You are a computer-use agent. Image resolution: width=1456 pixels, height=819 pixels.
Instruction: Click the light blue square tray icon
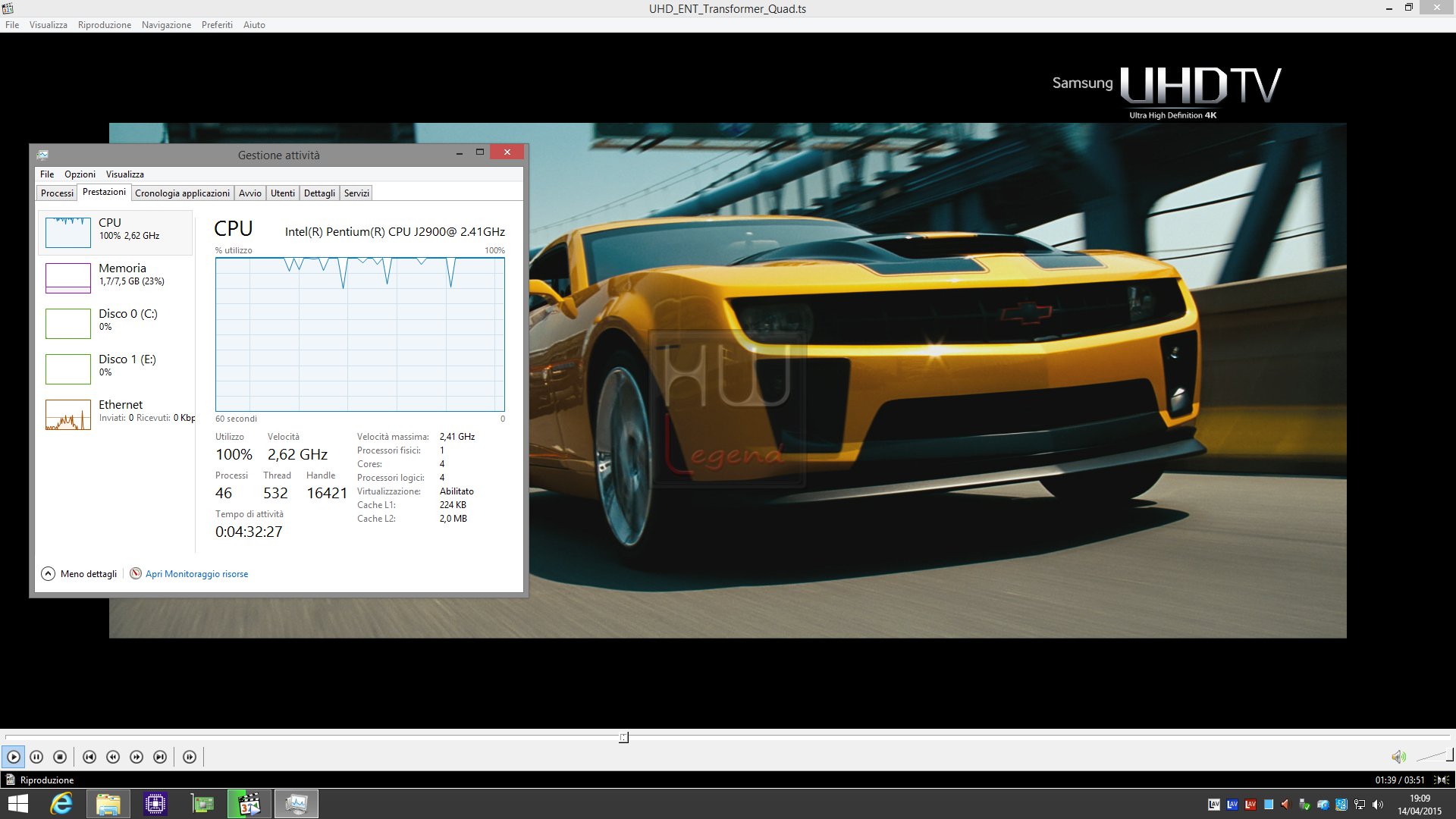point(1269,805)
